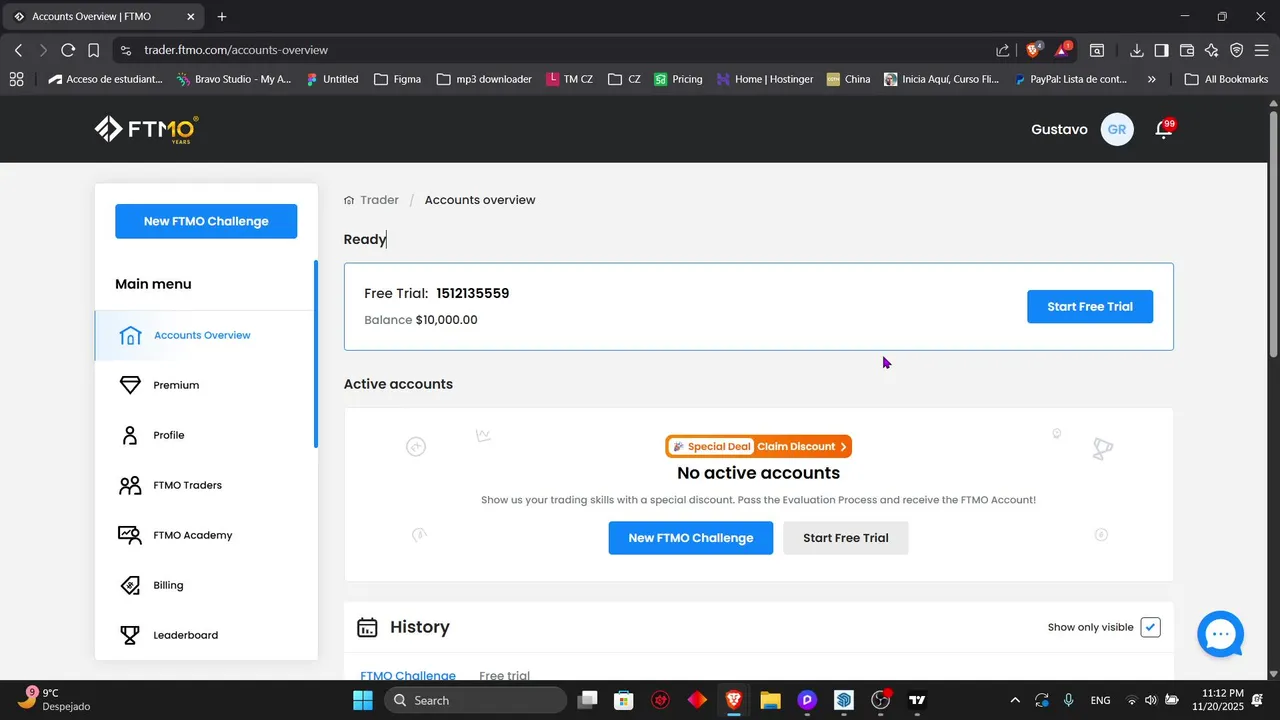Click Brave Shields lion icon
This screenshot has height=720, width=1280.
click(x=1033, y=50)
